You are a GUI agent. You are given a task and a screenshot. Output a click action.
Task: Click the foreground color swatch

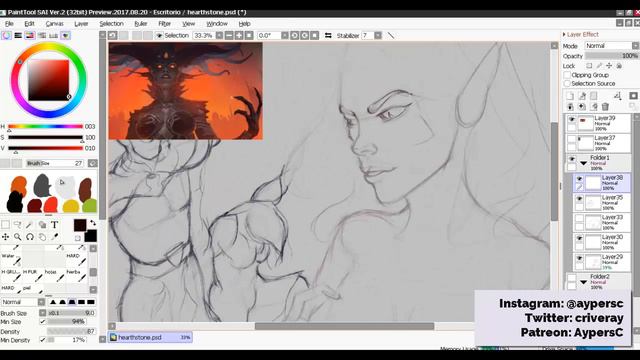(x=80, y=225)
